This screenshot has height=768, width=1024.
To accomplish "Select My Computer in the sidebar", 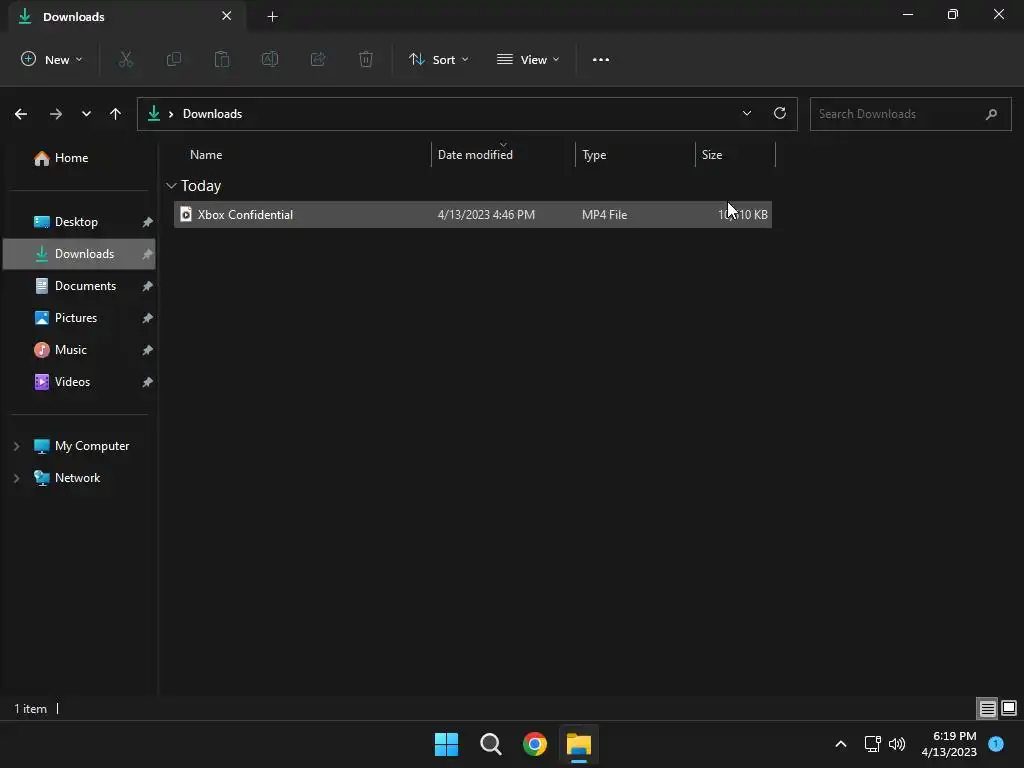I will click(92, 446).
